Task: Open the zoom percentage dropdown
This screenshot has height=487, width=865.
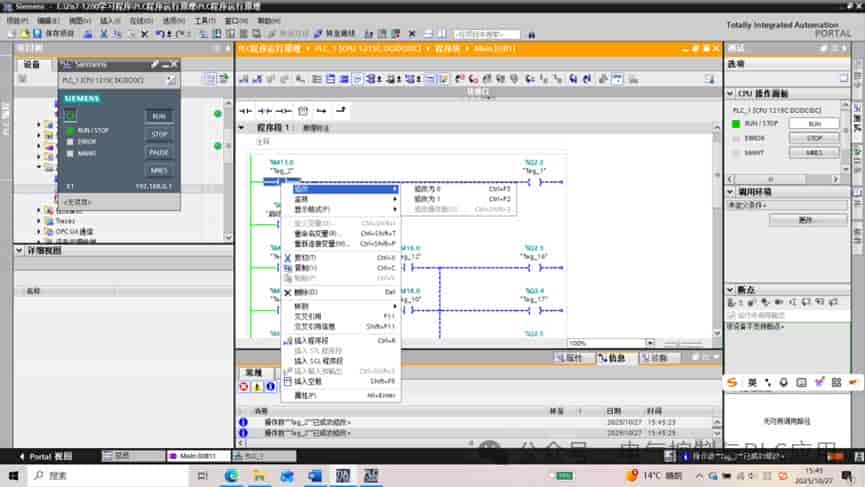Action: [650, 342]
